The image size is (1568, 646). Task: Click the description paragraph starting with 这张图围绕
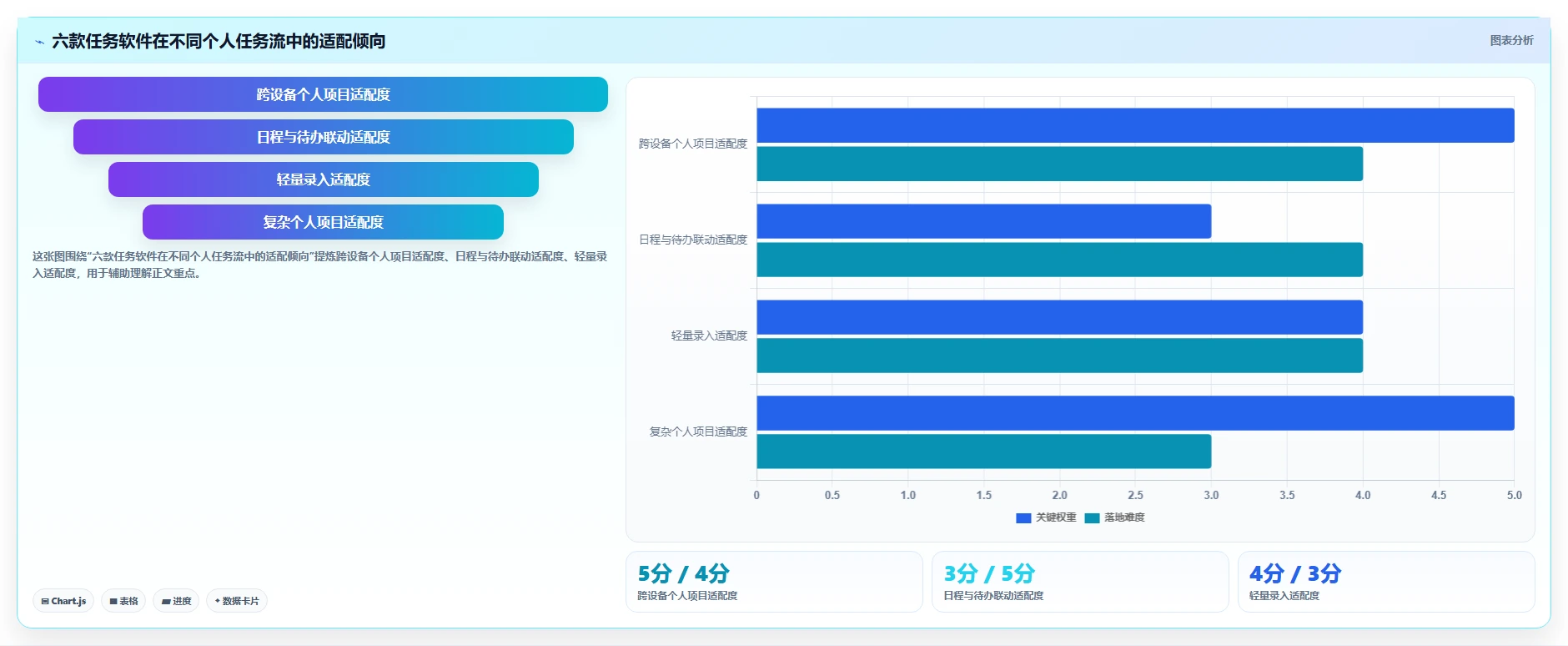[x=319, y=265]
